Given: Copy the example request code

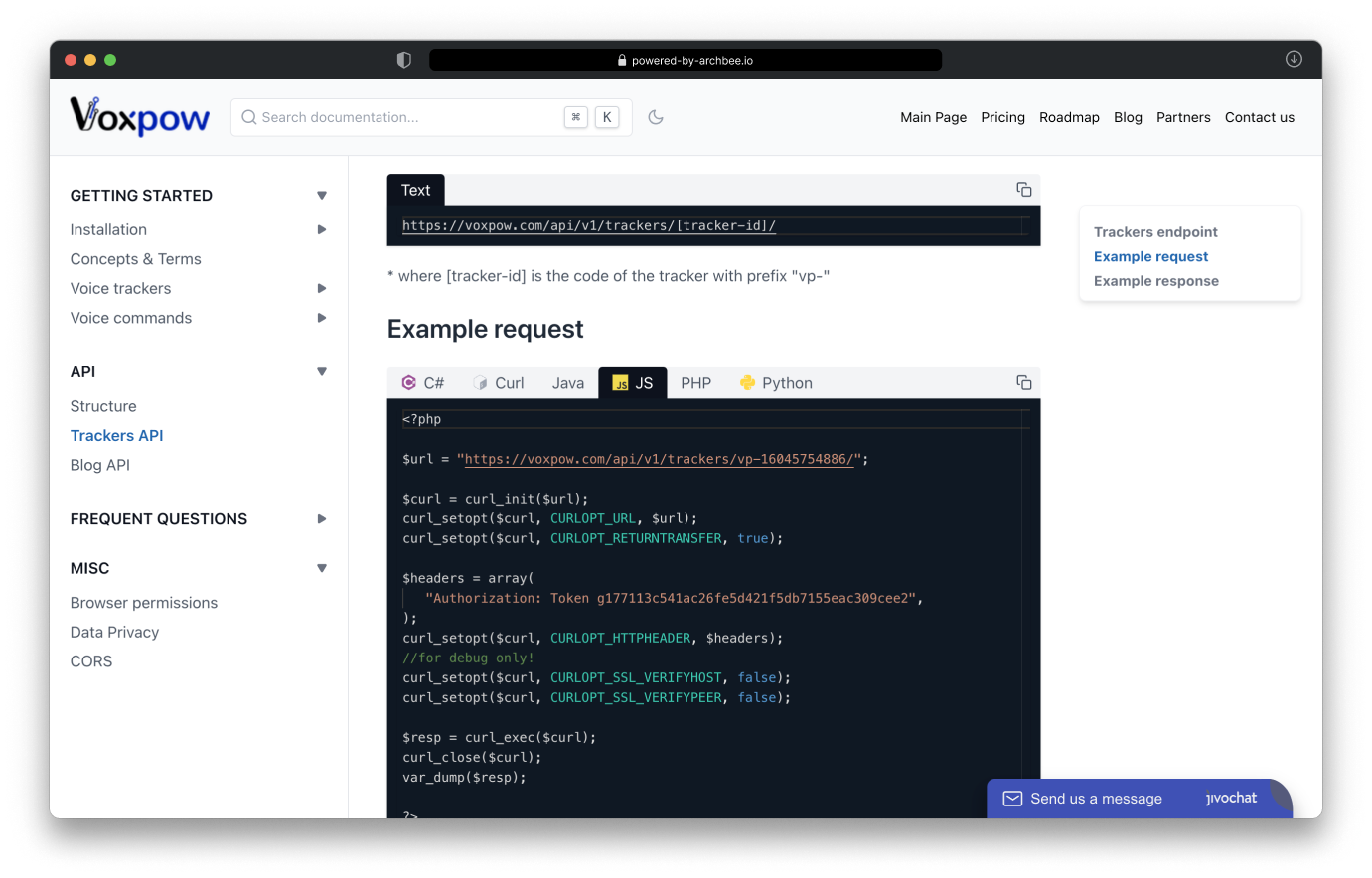Looking at the screenshot, I should click(x=1023, y=383).
